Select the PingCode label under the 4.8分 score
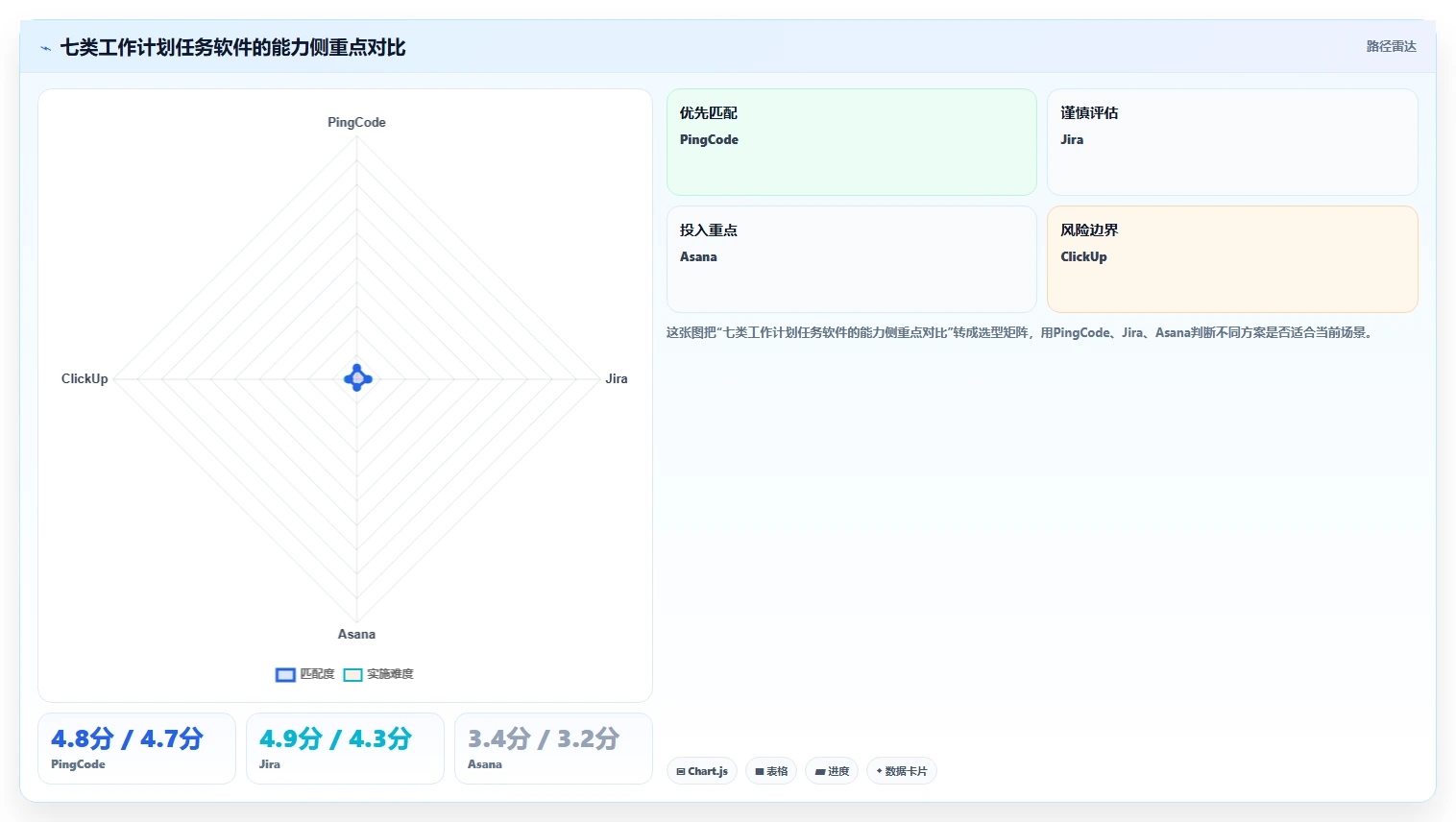 [78, 764]
